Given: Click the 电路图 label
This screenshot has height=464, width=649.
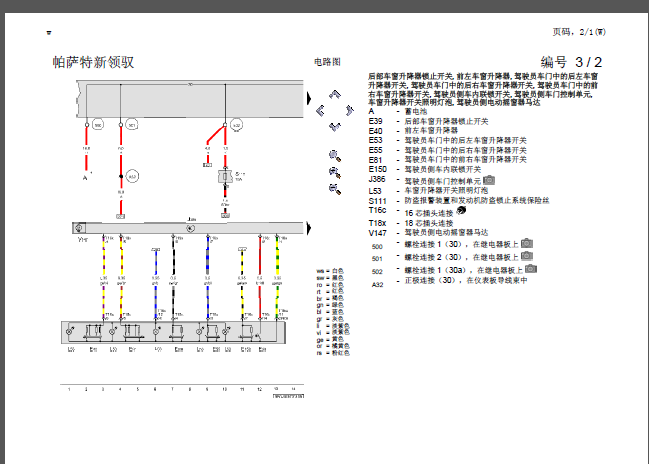Looking at the screenshot, I should point(327,62).
